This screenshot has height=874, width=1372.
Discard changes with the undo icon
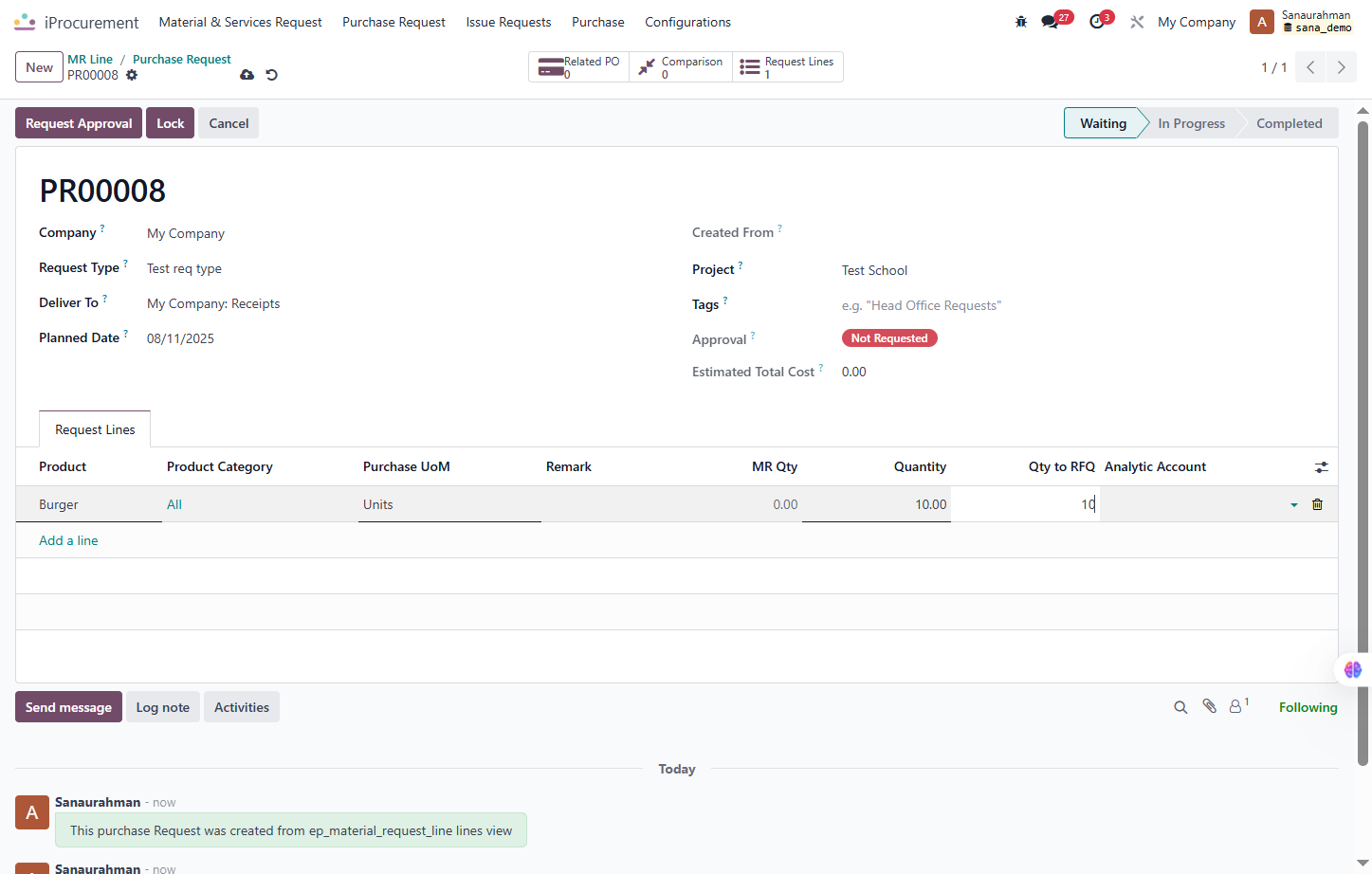tap(271, 75)
